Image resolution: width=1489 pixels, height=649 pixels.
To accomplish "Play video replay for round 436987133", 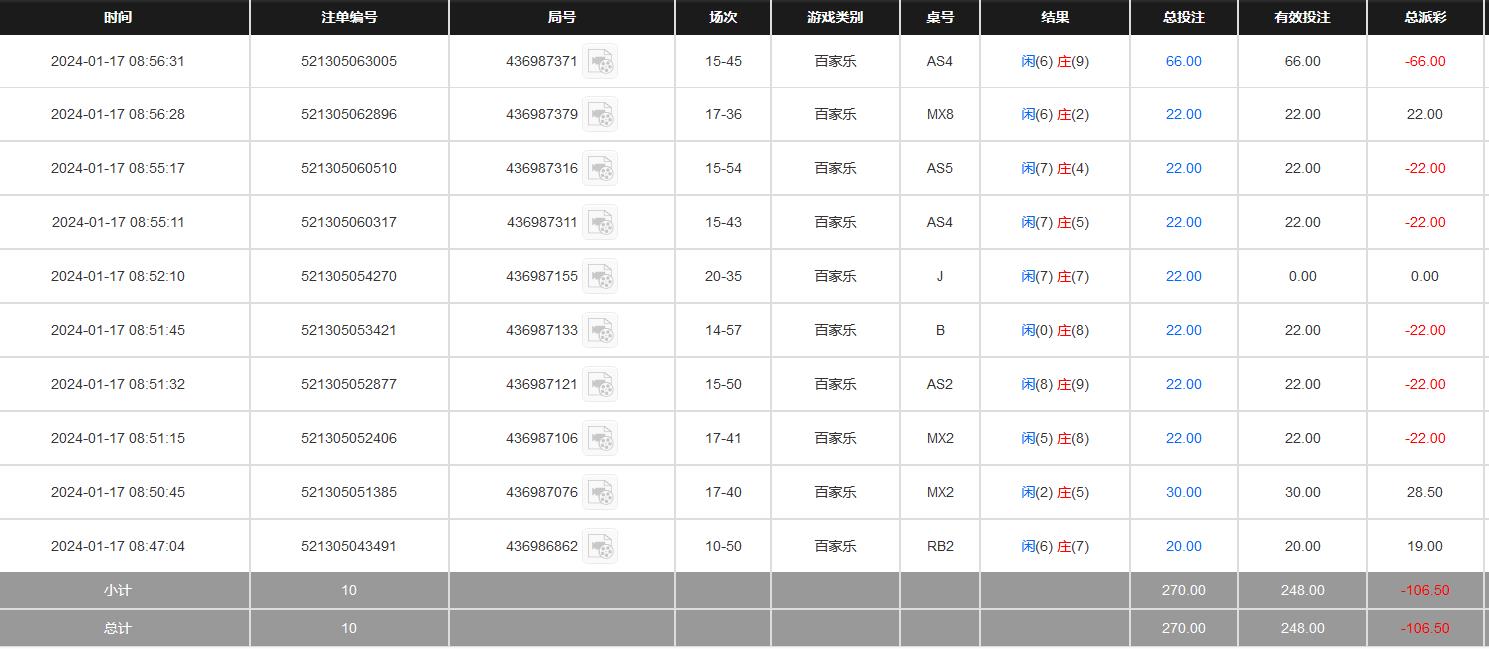I will tap(600, 331).
